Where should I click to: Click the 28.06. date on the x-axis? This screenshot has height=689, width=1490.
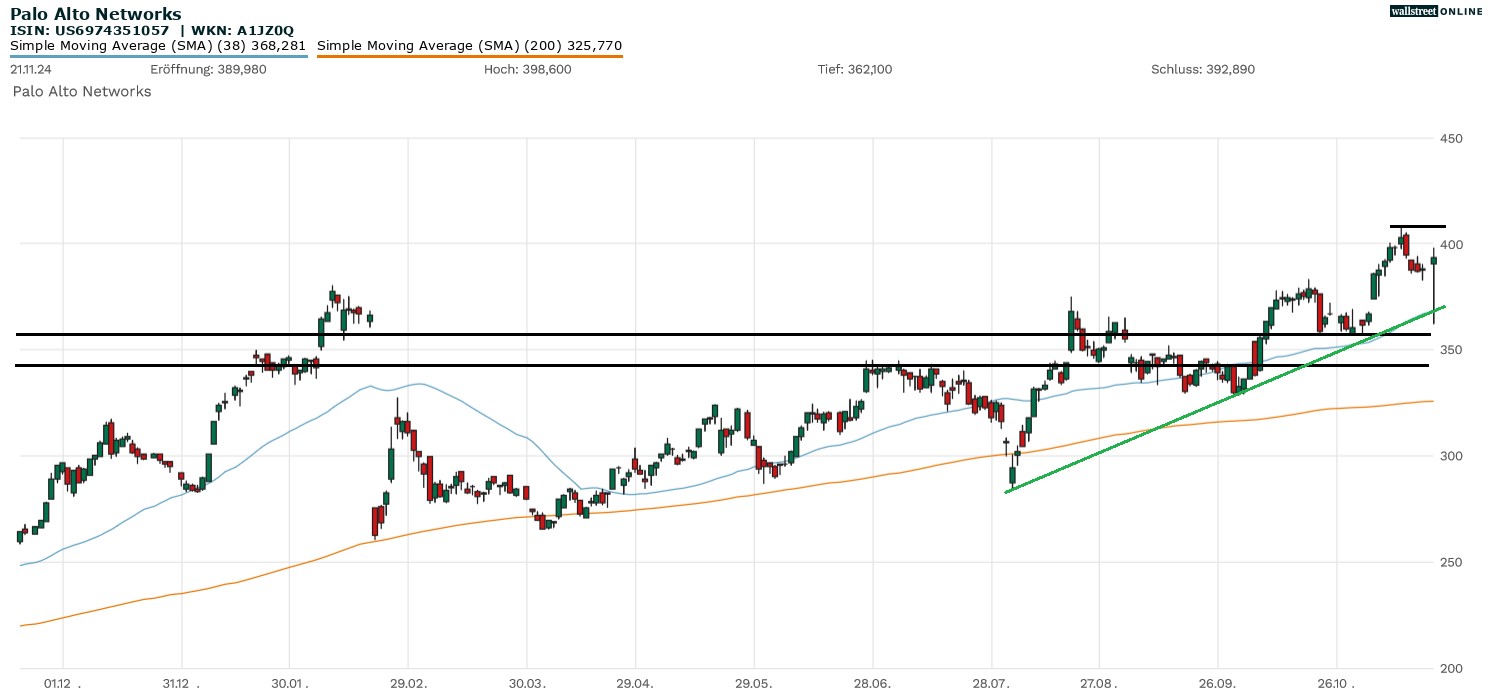pos(874,683)
